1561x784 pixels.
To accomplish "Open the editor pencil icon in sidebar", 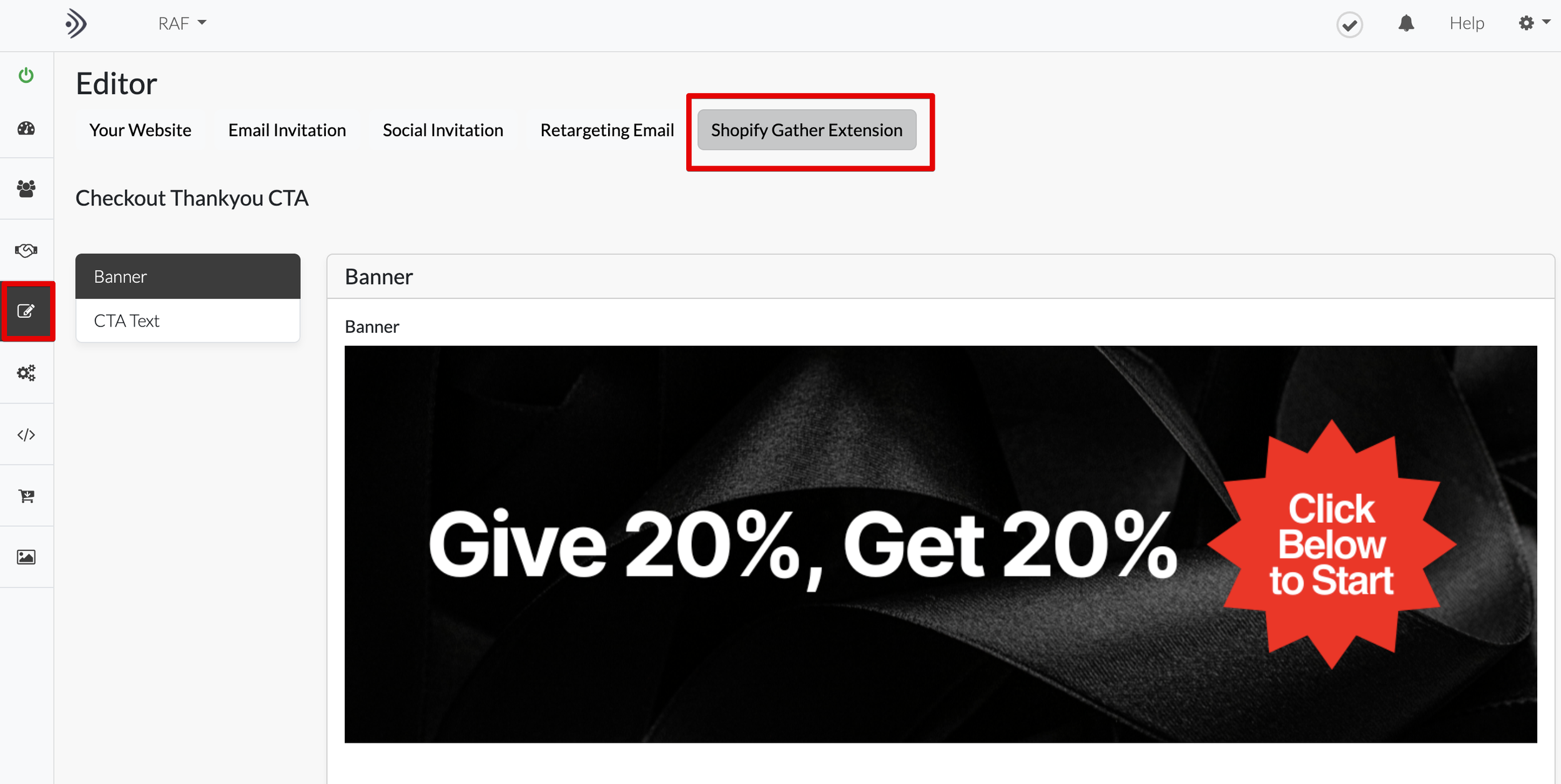I will point(26,311).
